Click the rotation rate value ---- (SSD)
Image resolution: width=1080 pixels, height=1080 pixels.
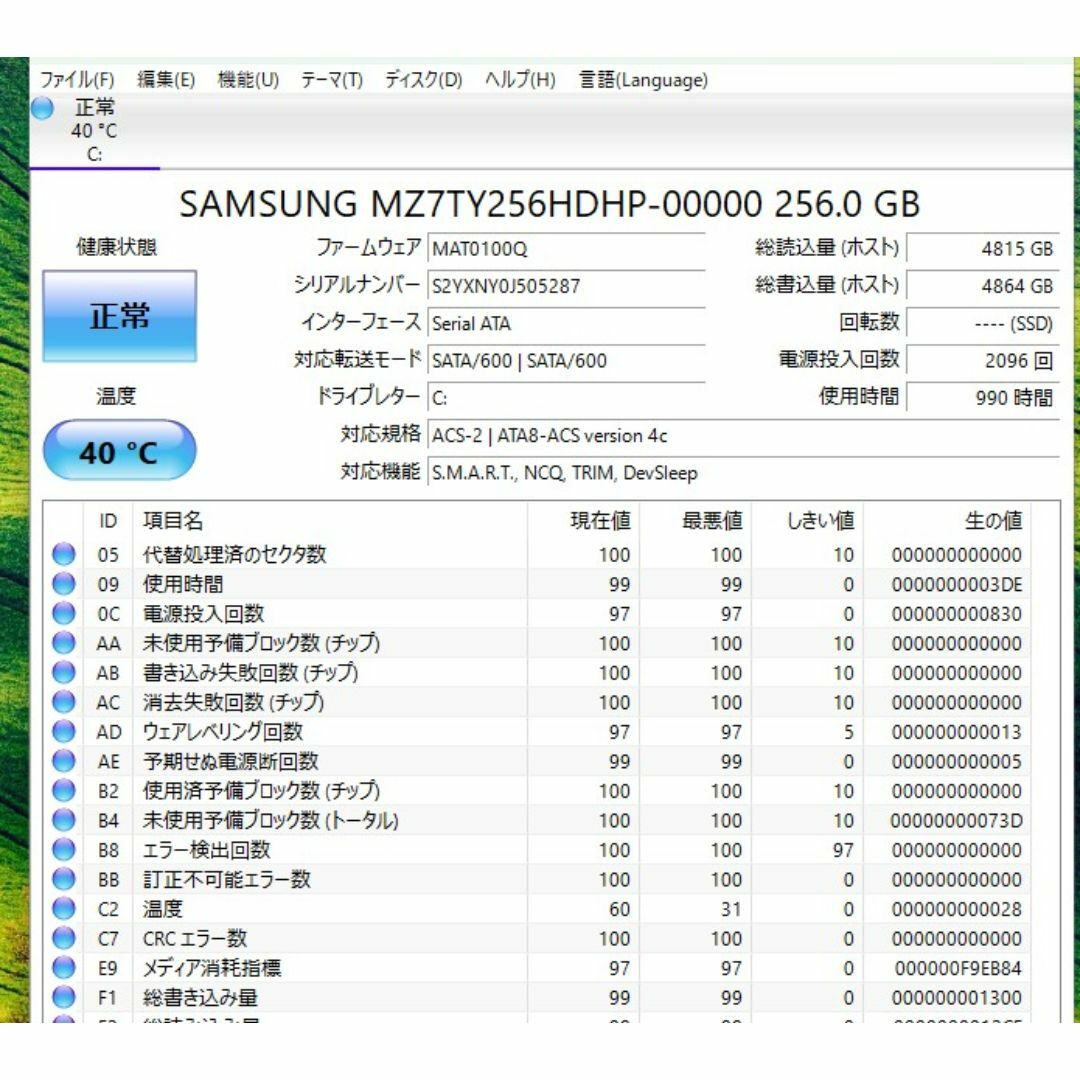[x=983, y=323]
